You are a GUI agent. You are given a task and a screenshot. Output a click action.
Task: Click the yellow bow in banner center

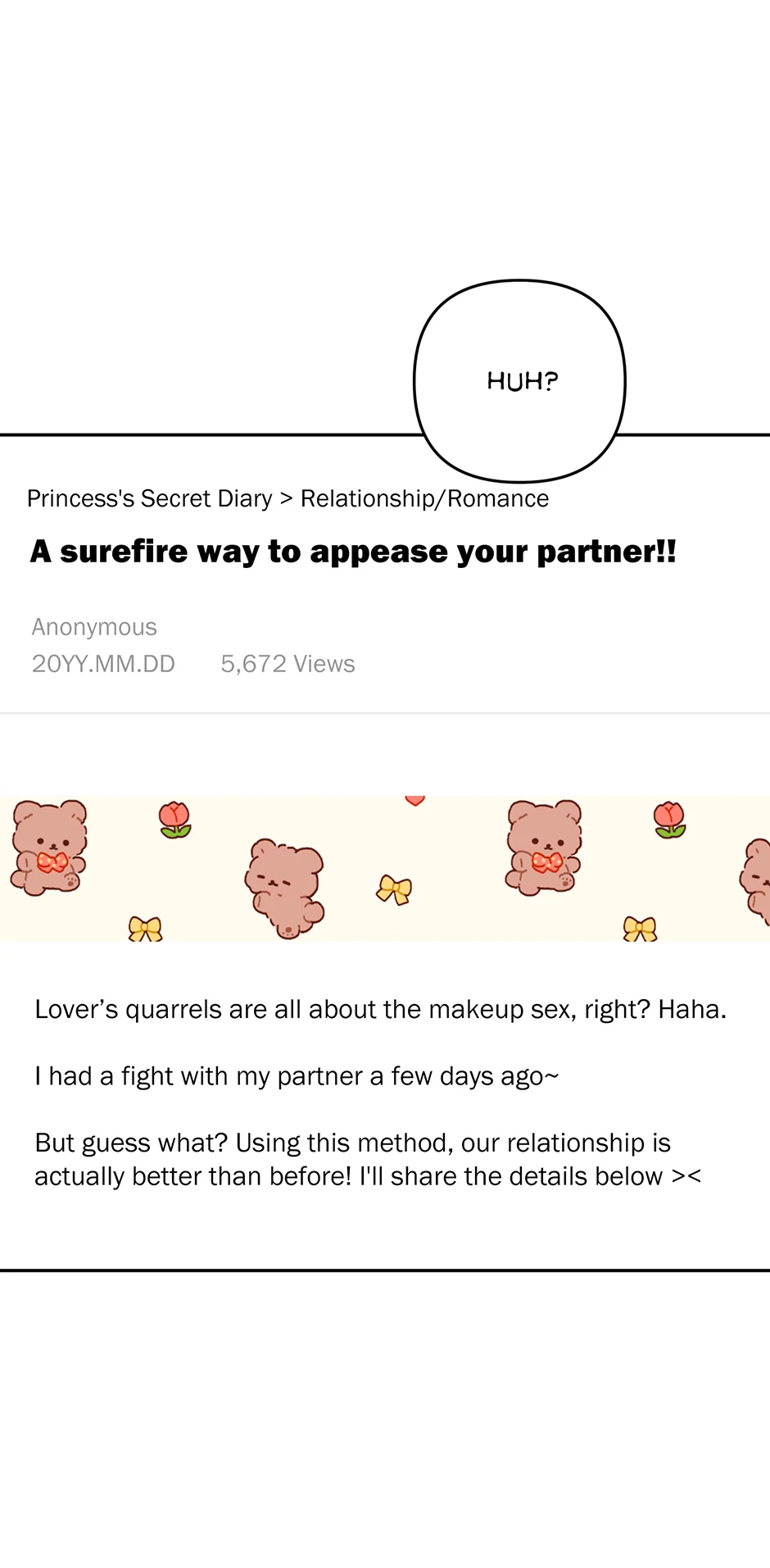[394, 889]
